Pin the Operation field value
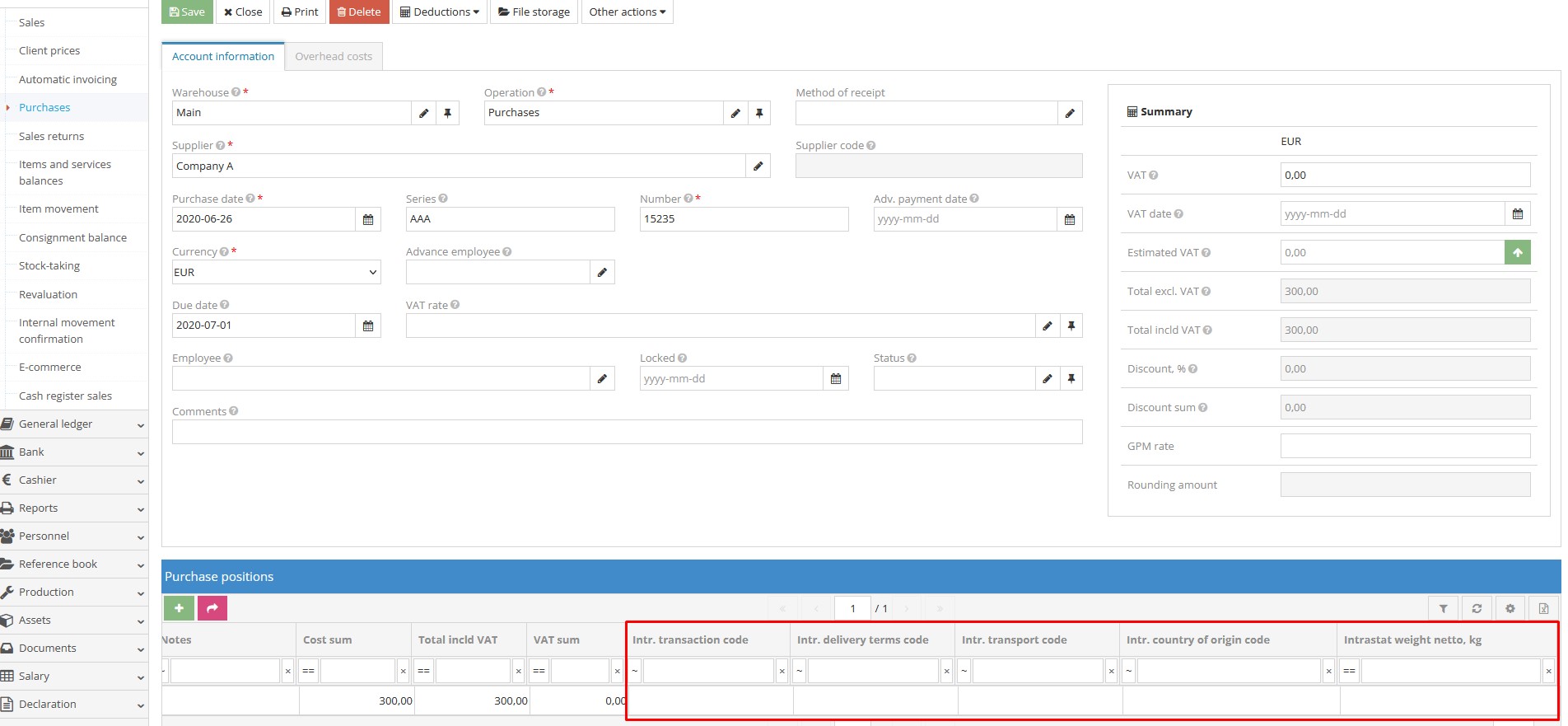This screenshot has height=726, width=1568. [x=759, y=113]
